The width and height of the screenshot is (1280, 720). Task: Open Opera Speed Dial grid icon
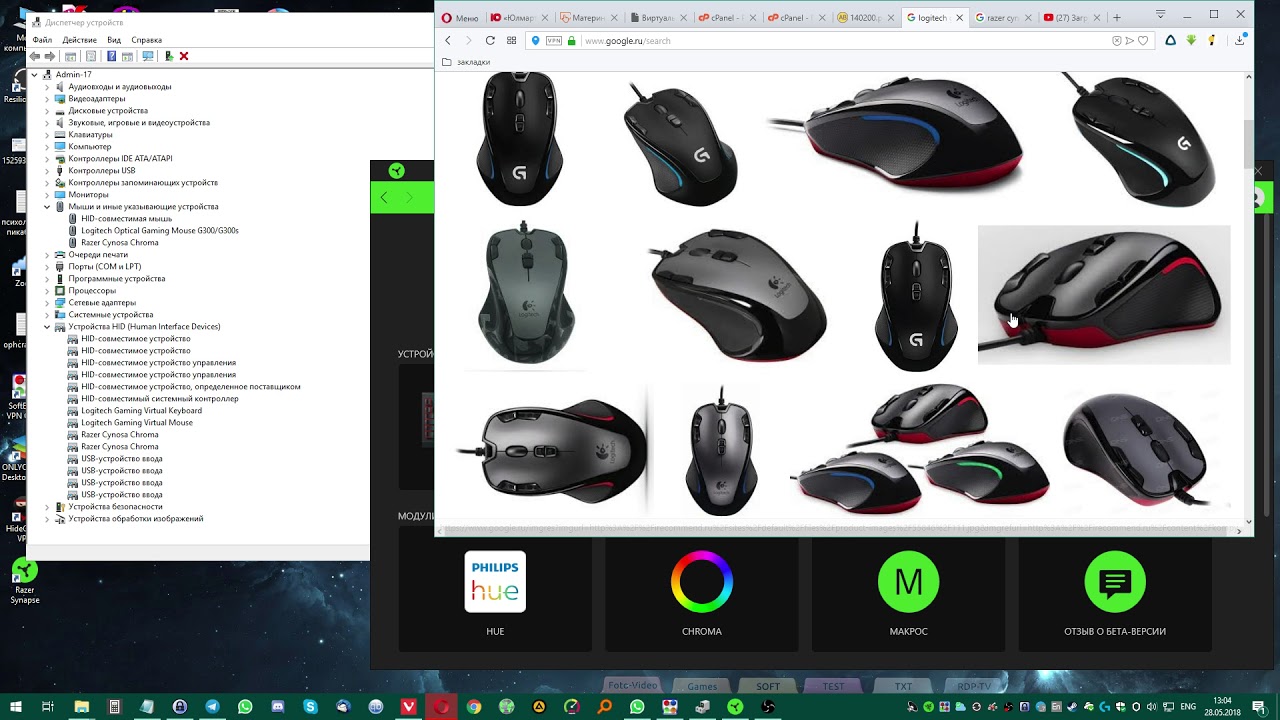pyautogui.click(x=512, y=40)
